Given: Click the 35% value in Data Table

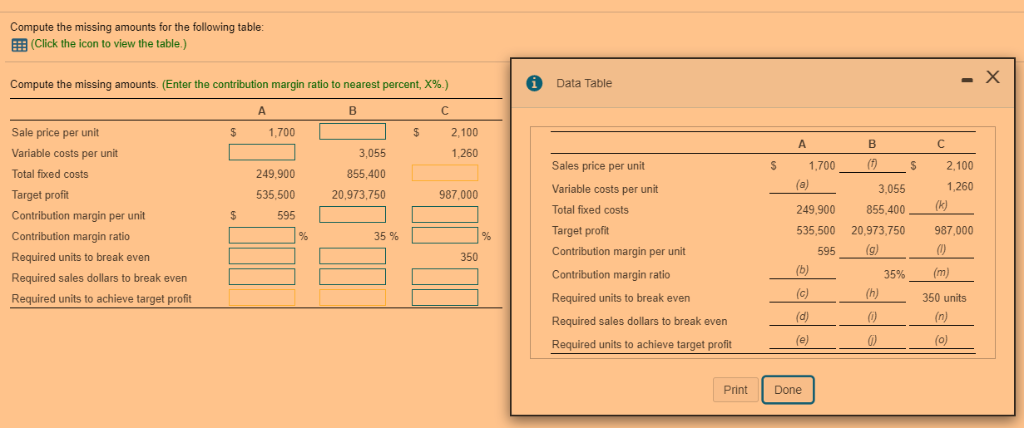Looking at the screenshot, I should (x=894, y=275).
